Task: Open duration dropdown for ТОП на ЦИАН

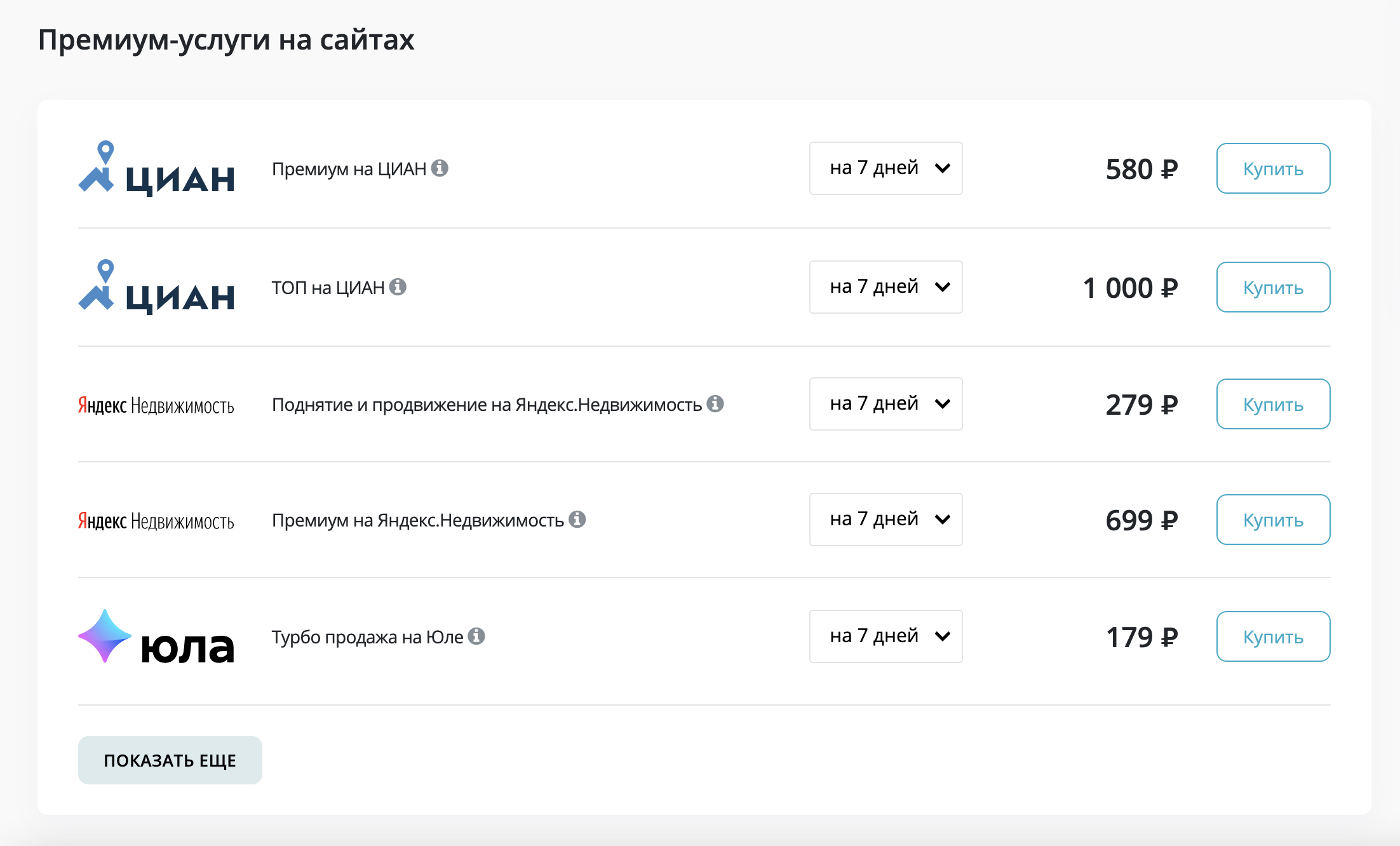Action: pyautogui.click(x=886, y=287)
